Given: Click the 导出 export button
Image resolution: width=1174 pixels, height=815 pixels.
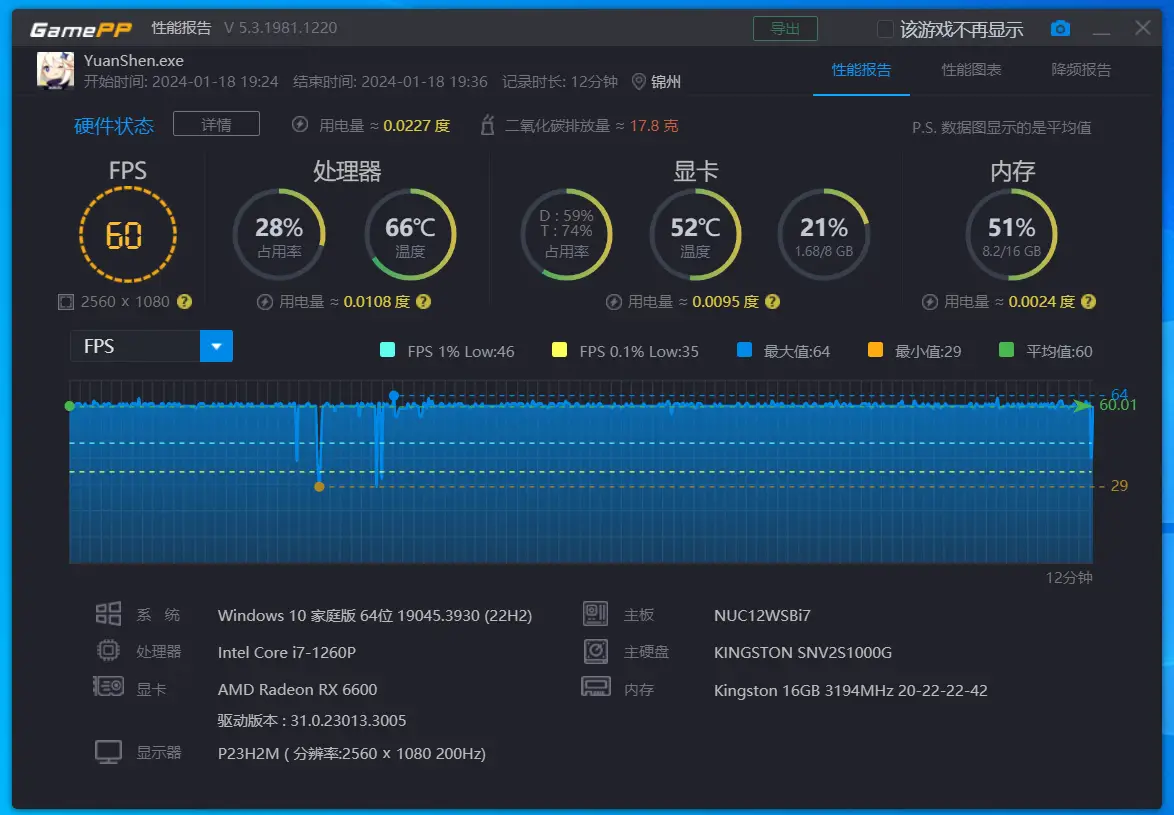Looking at the screenshot, I should click(785, 28).
